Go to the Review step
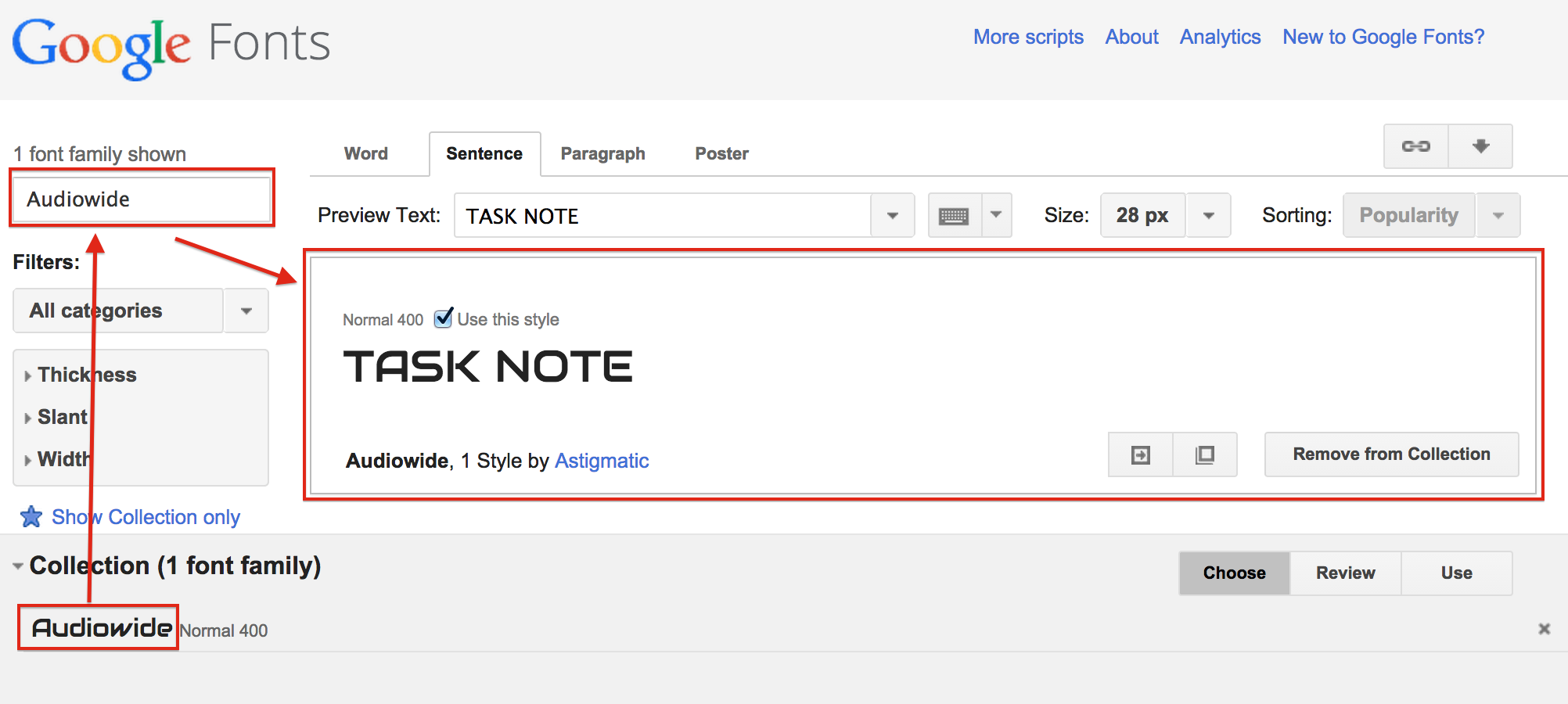1568x704 pixels. (x=1346, y=573)
